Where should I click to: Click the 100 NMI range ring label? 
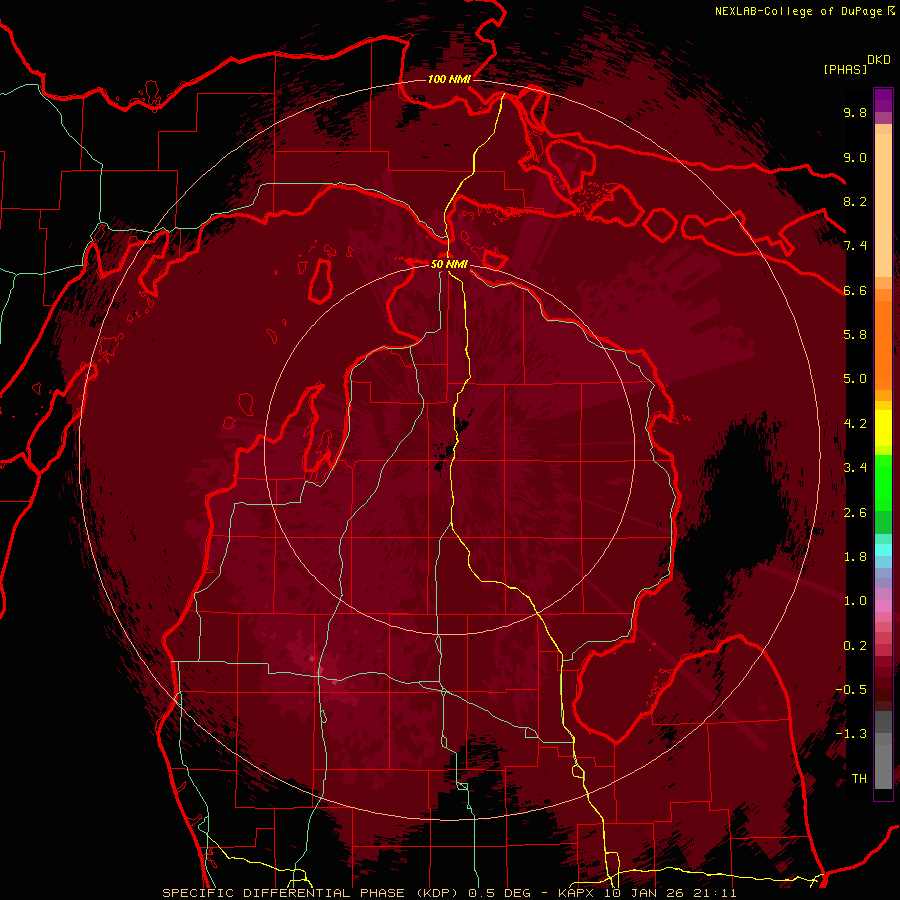449,79
